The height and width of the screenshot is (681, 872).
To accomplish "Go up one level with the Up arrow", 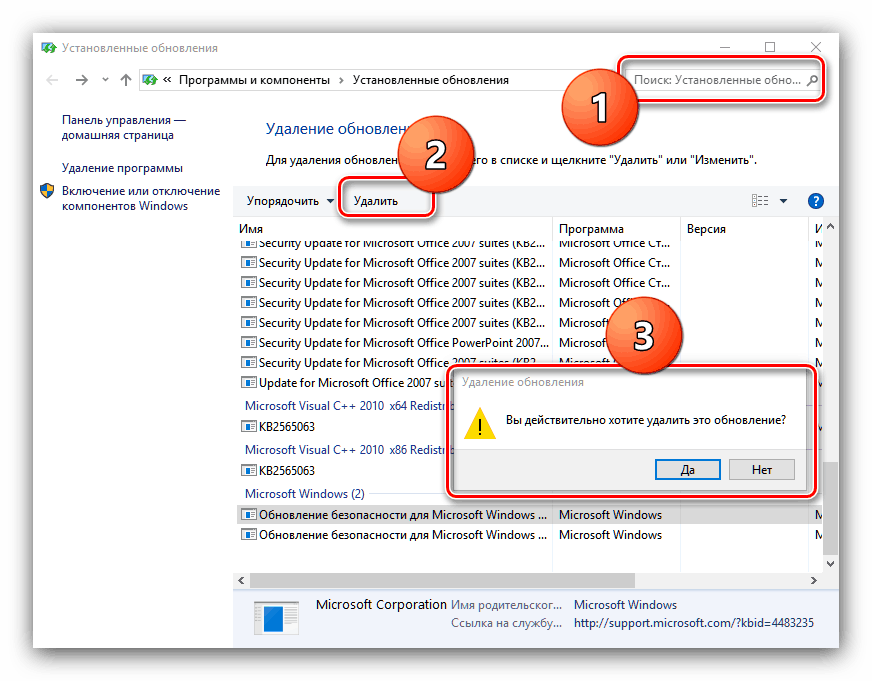I will pos(126,80).
